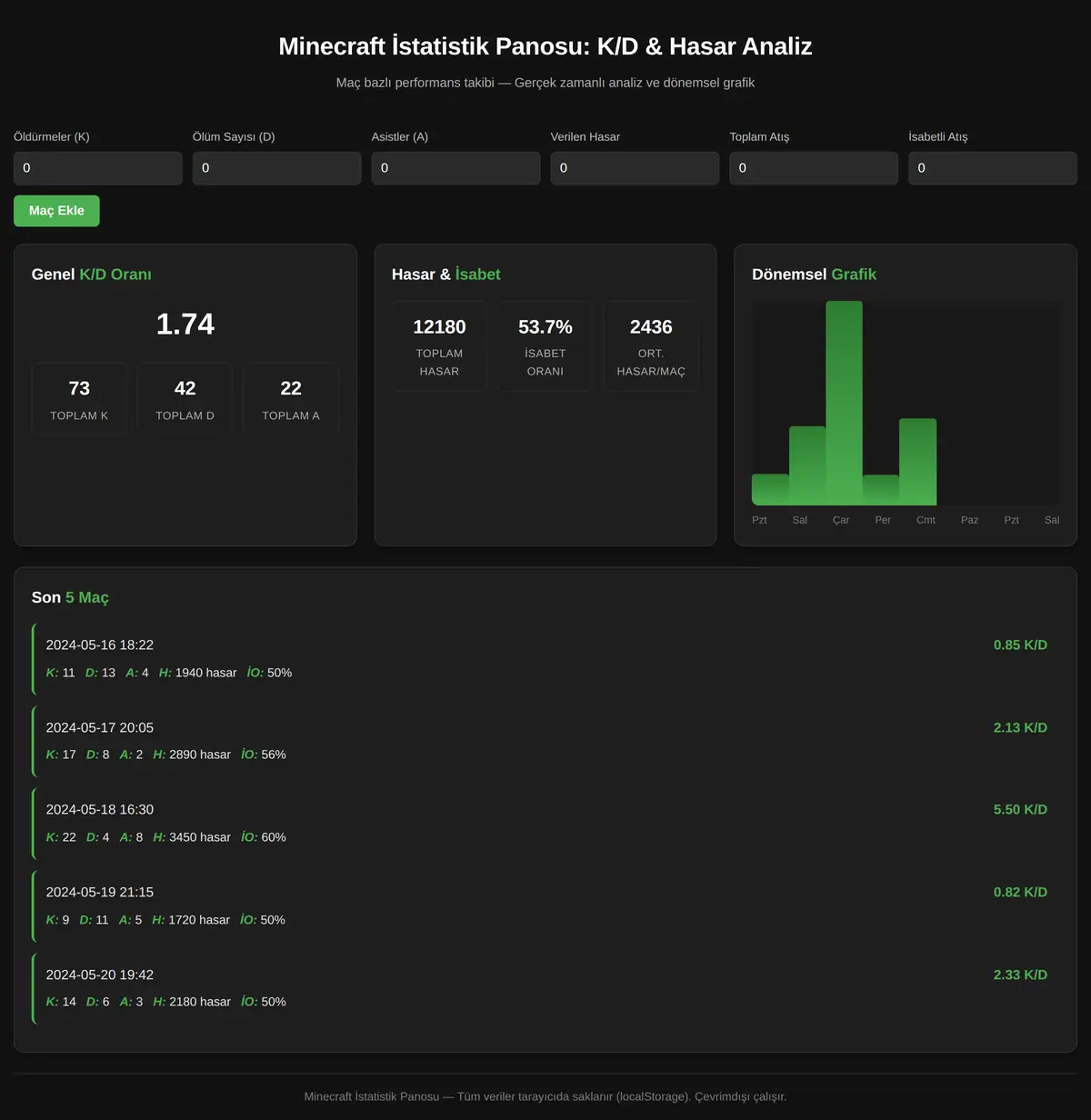Image resolution: width=1091 pixels, height=1120 pixels.
Task: Click the Öldürmeler (K) input field
Action: (98, 168)
